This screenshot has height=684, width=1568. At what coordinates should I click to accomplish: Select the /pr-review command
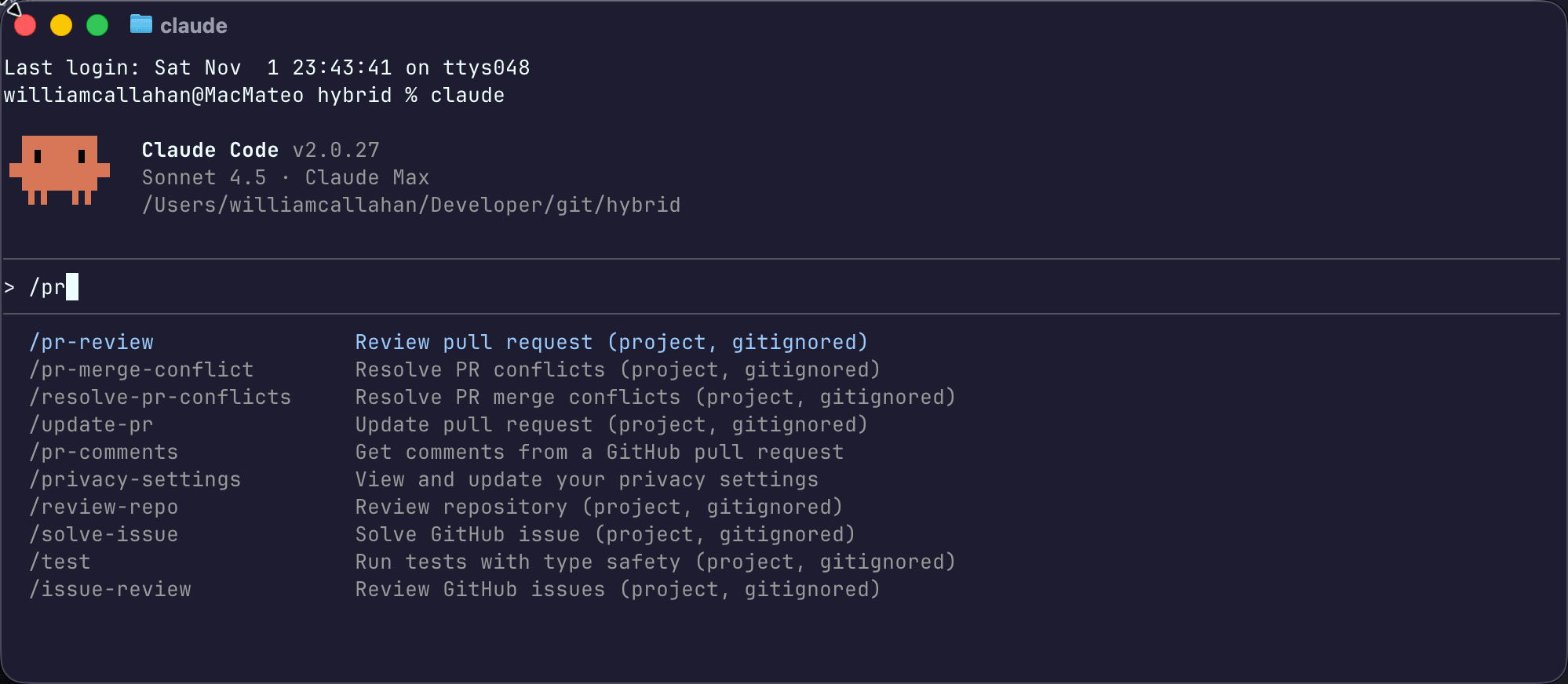coord(91,341)
